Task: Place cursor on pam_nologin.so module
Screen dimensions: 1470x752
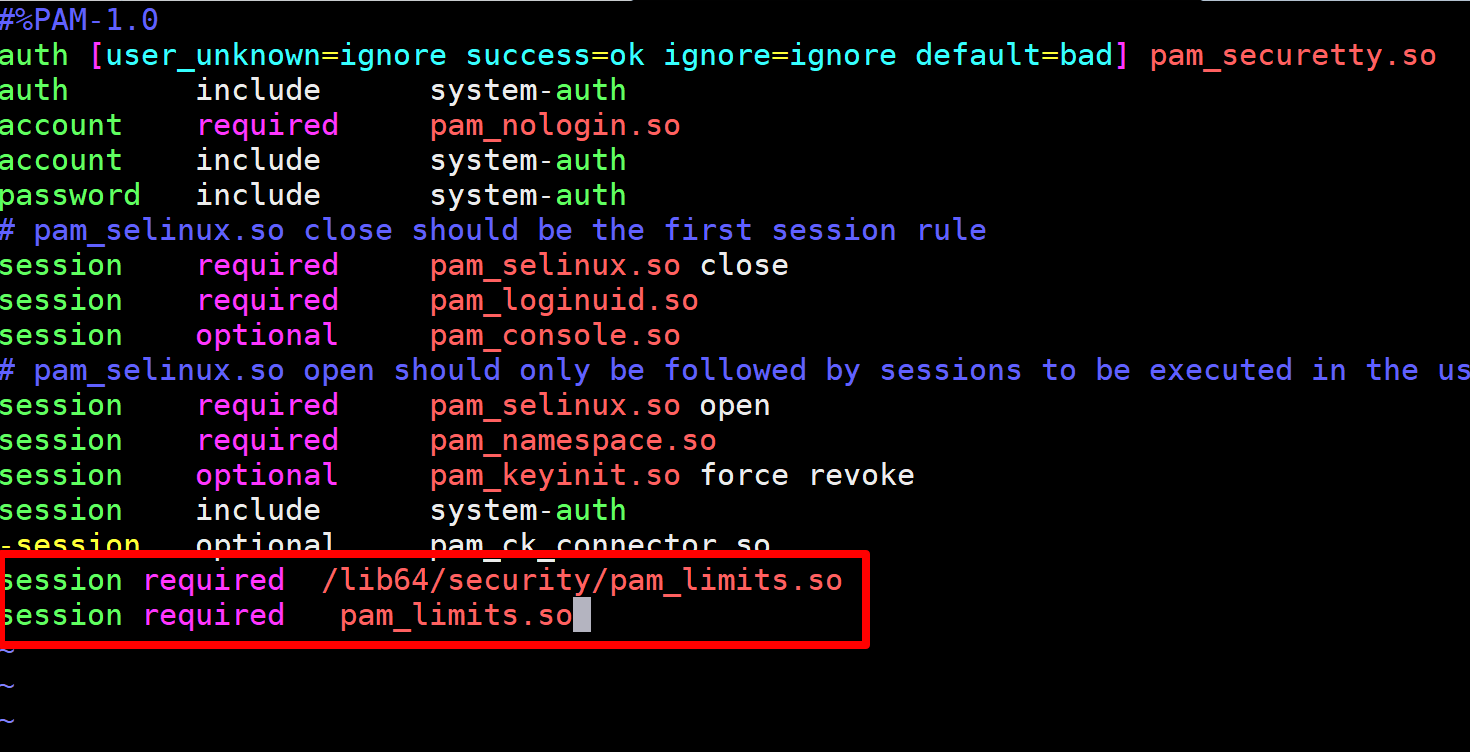Action: click(555, 125)
